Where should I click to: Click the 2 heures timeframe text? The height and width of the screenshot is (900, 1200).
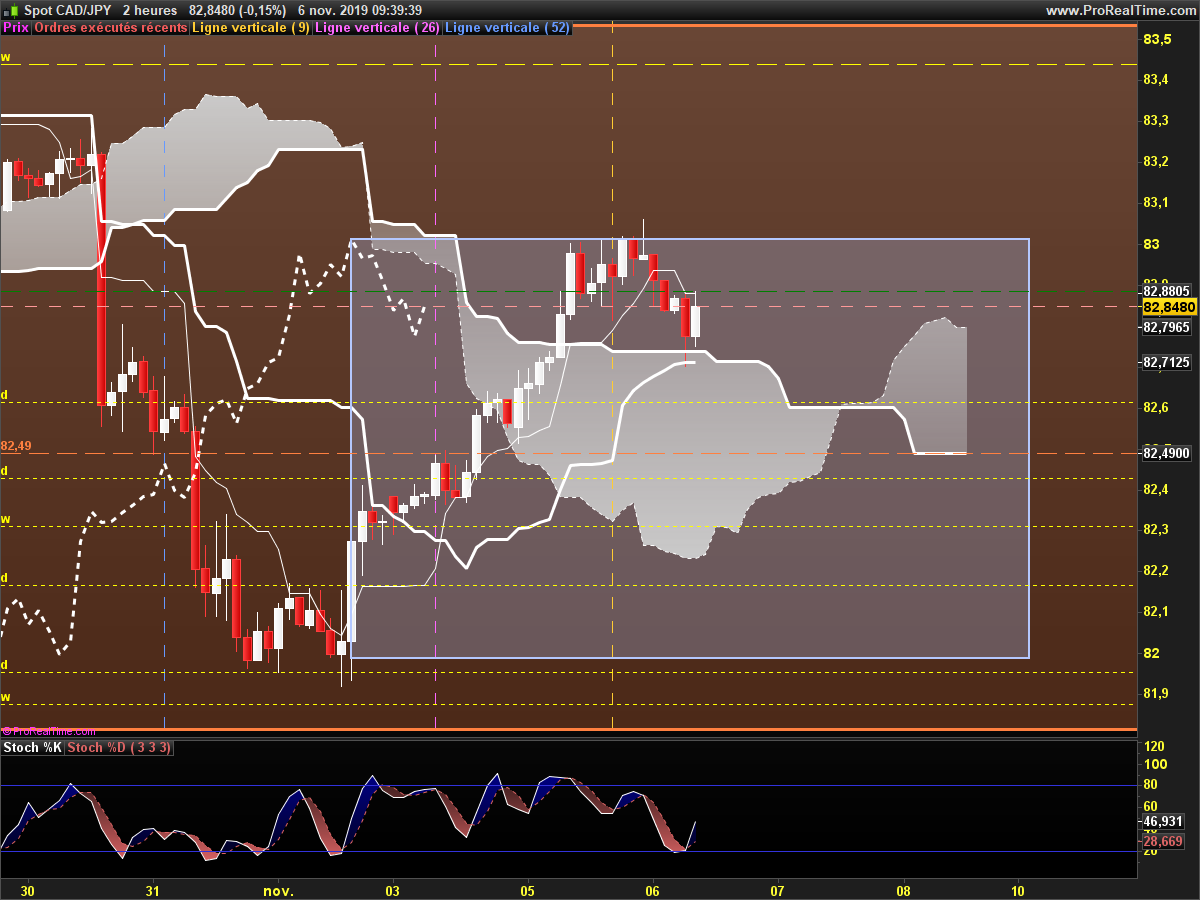(x=150, y=10)
